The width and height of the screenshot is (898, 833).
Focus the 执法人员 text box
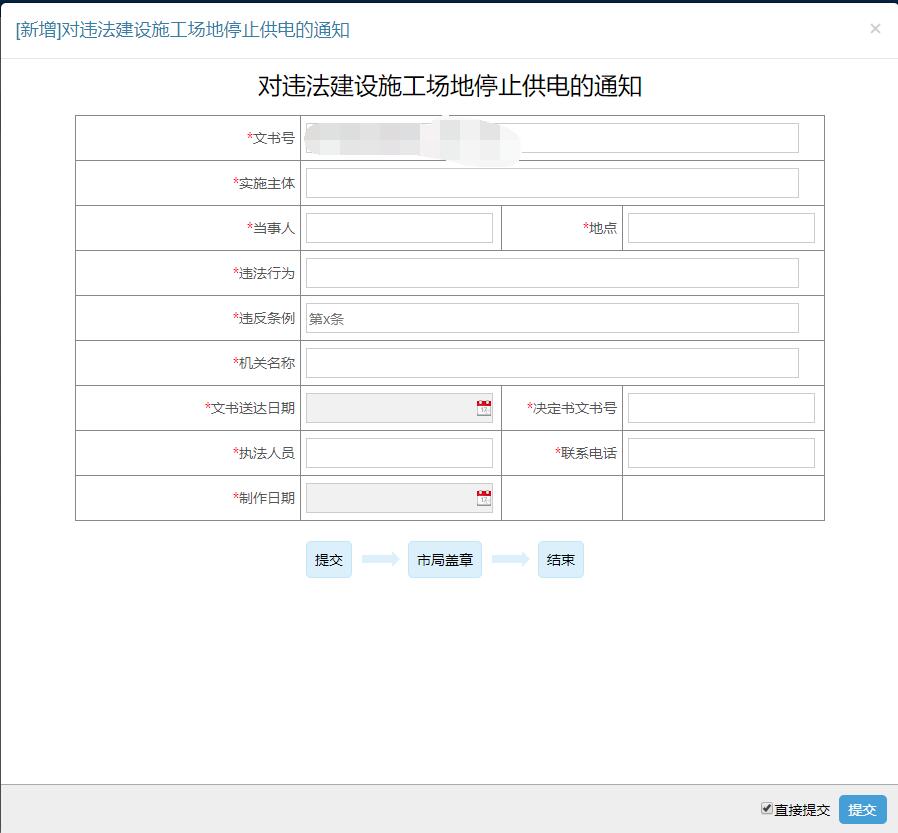pos(399,453)
